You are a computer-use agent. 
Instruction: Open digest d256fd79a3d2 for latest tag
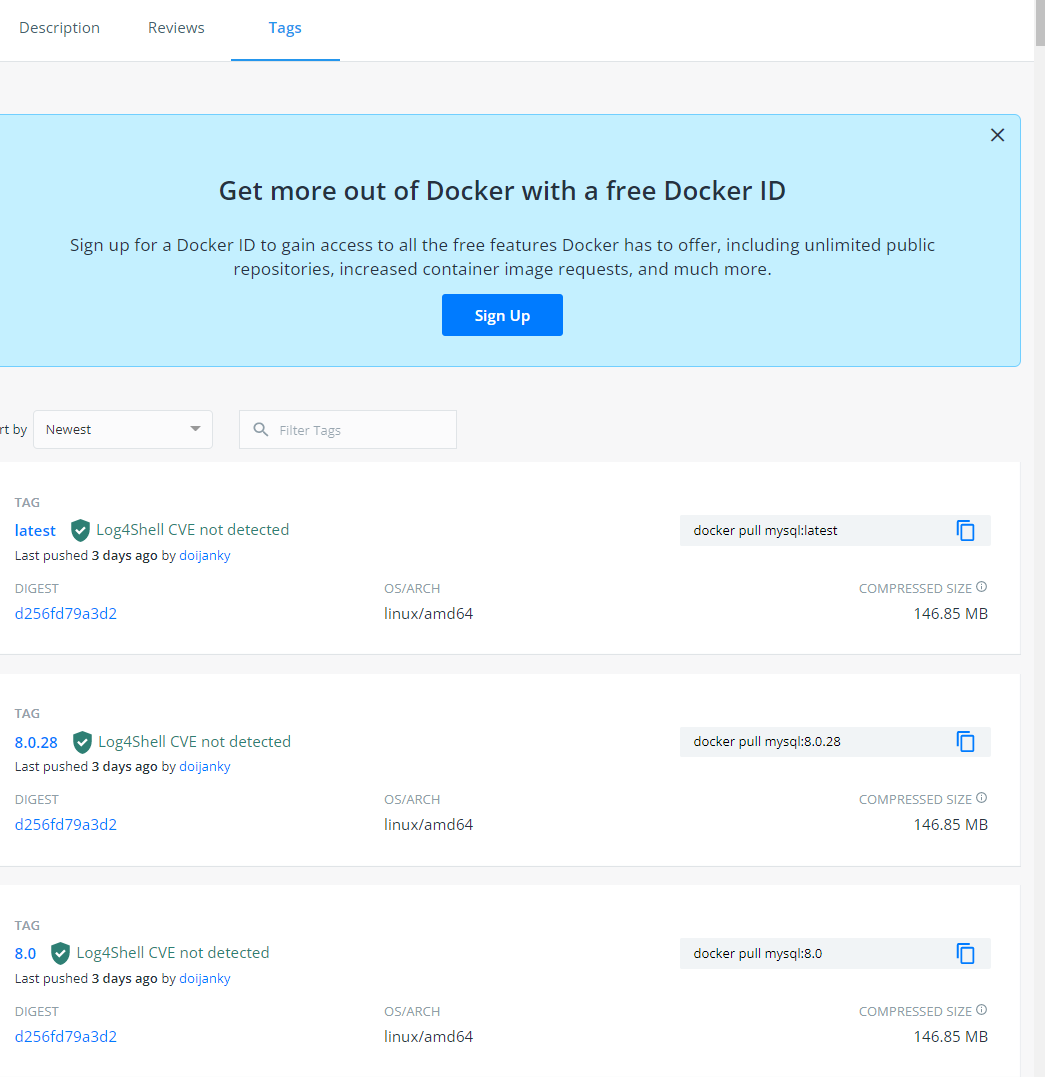(x=66, y=613)
